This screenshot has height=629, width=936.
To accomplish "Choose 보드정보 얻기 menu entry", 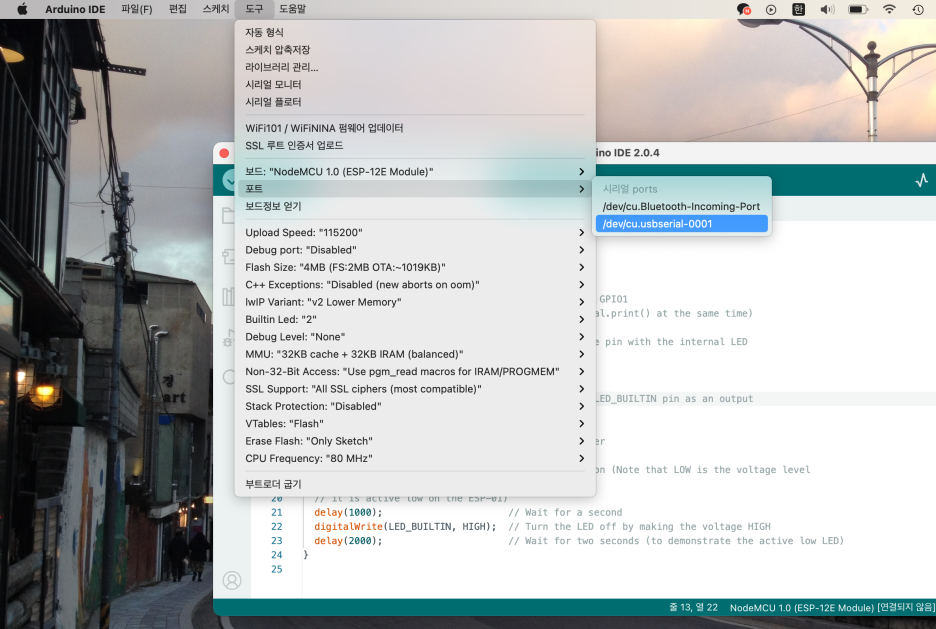I will 415,206.
